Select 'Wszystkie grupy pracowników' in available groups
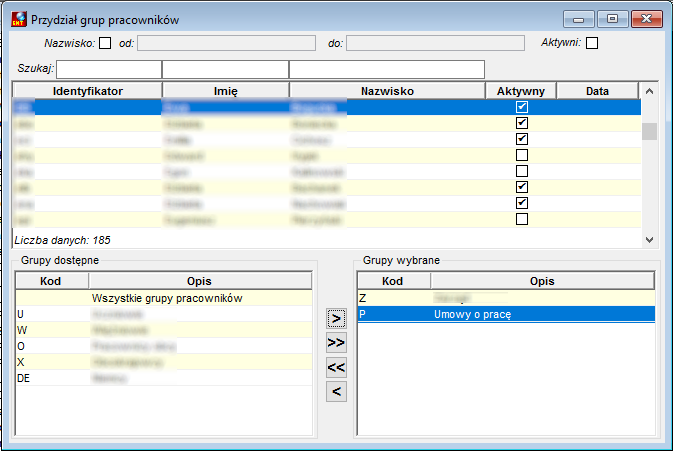The width and height of the screenshot is (673, 451). pos(164,298)
